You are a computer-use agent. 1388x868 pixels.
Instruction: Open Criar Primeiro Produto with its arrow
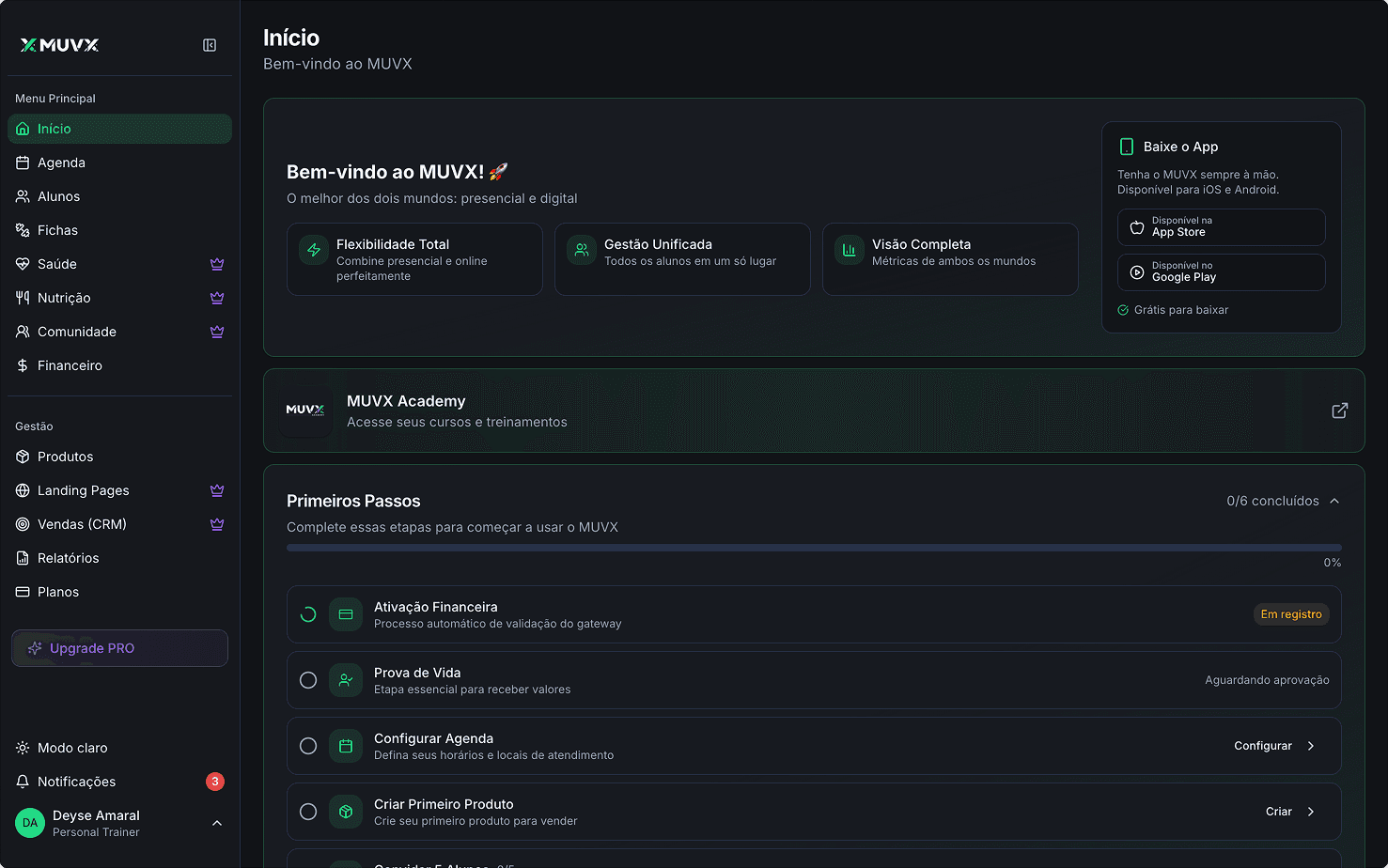tap(1310, 811)
